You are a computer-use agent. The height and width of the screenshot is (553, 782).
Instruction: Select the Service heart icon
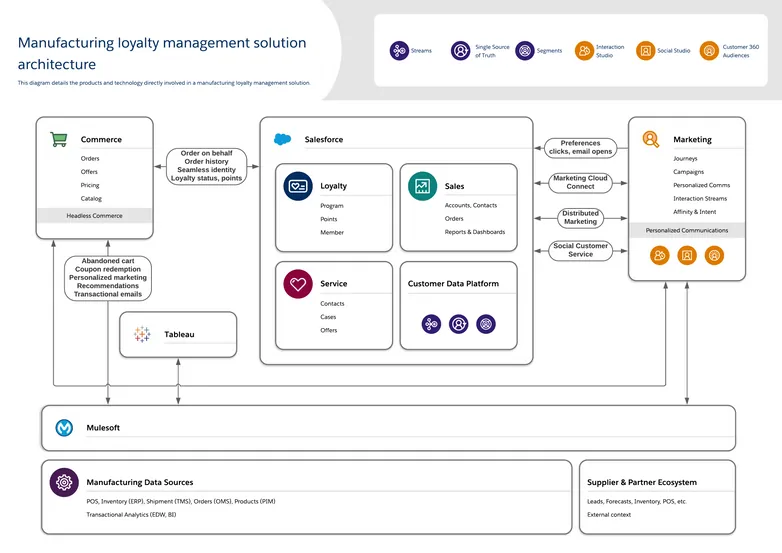tap(297, 284)
